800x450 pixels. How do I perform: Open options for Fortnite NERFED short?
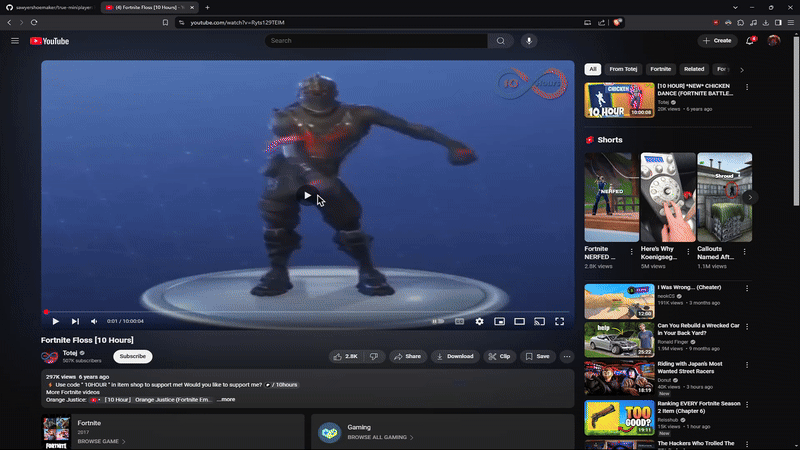pos(631,252)
